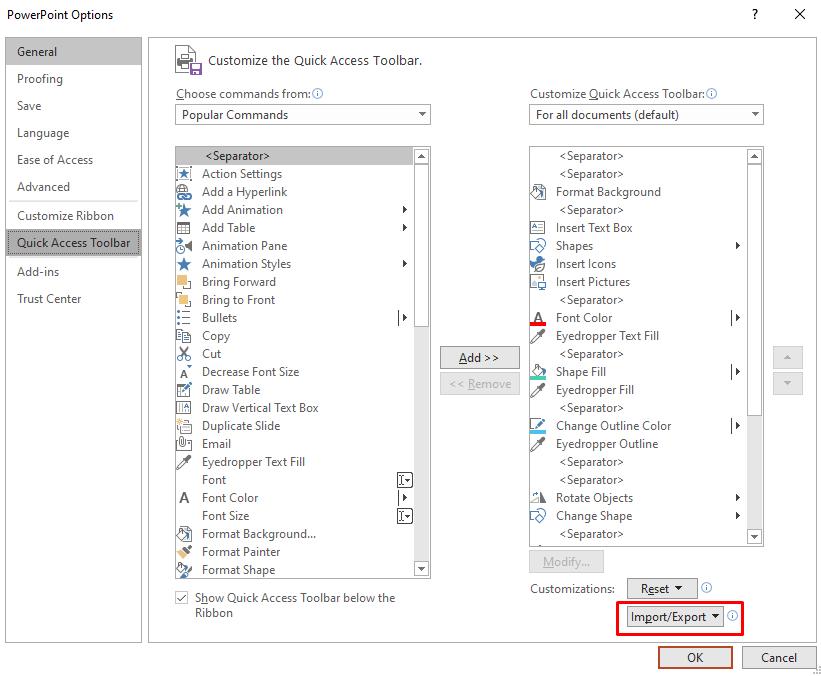Expand Change Outline Color split arrow
The image size is (821, 676).
[737, 426]
